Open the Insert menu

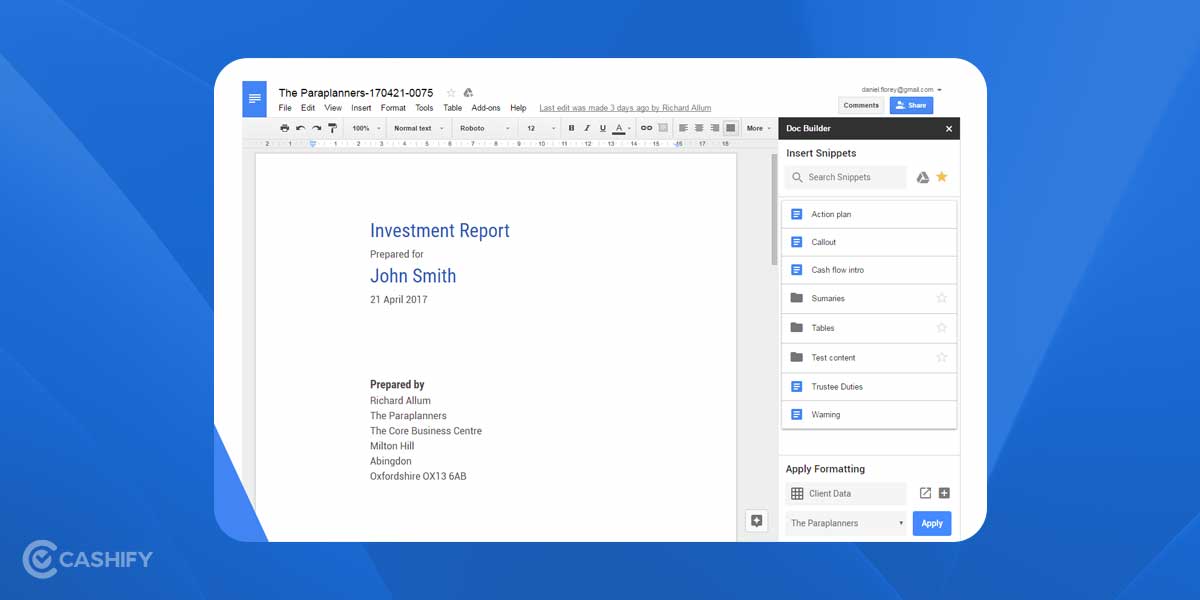tap(360, 107)
